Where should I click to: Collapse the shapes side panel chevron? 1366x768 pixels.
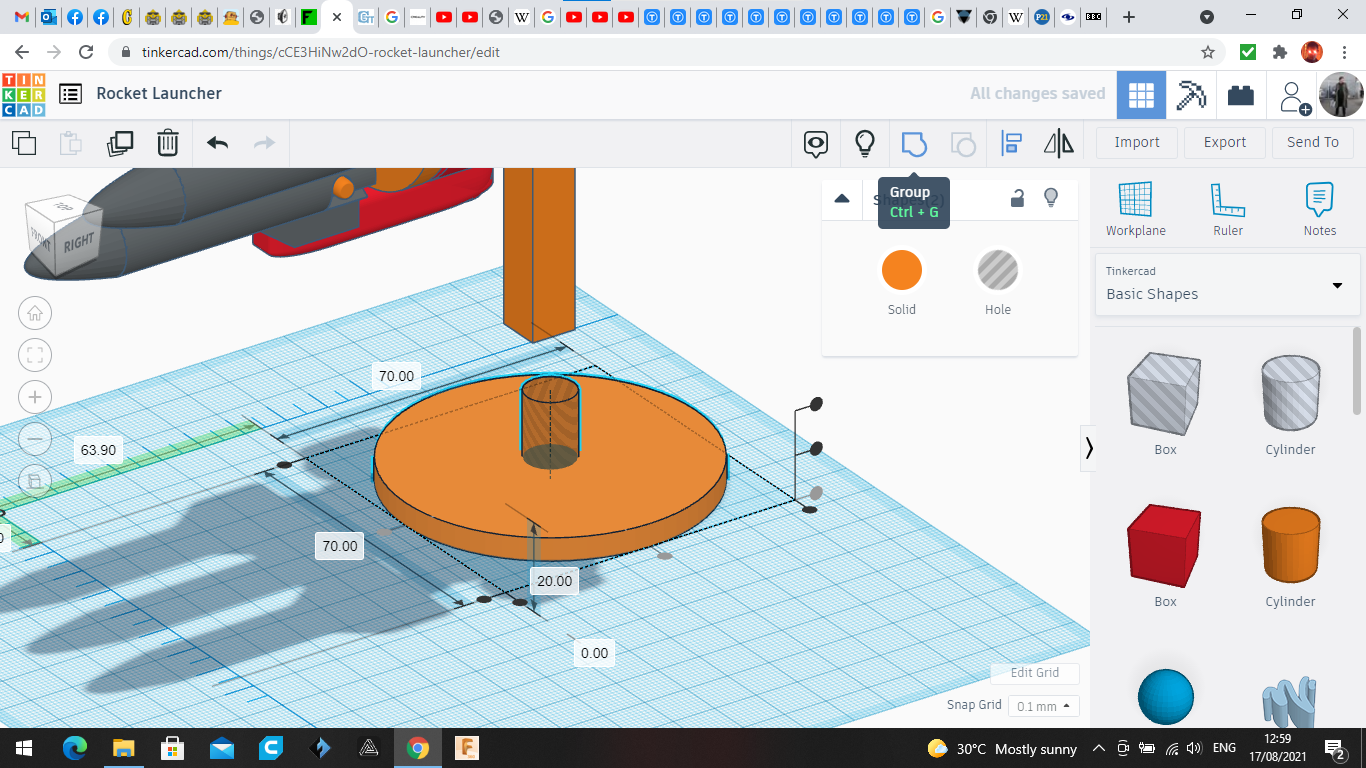(1089, 448)
